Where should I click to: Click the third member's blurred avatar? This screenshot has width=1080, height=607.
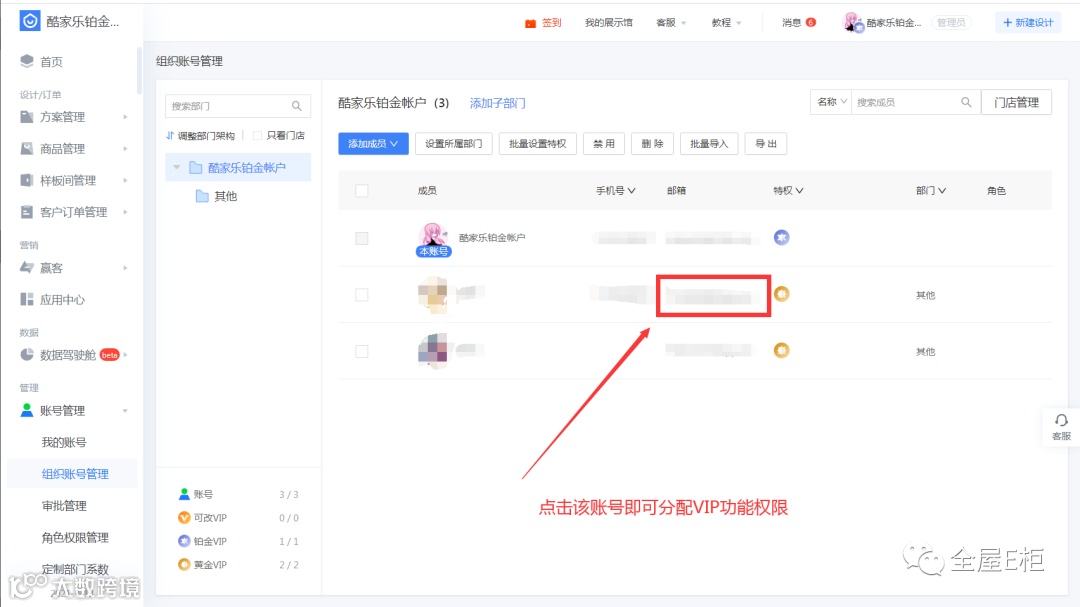coord(433,350)
